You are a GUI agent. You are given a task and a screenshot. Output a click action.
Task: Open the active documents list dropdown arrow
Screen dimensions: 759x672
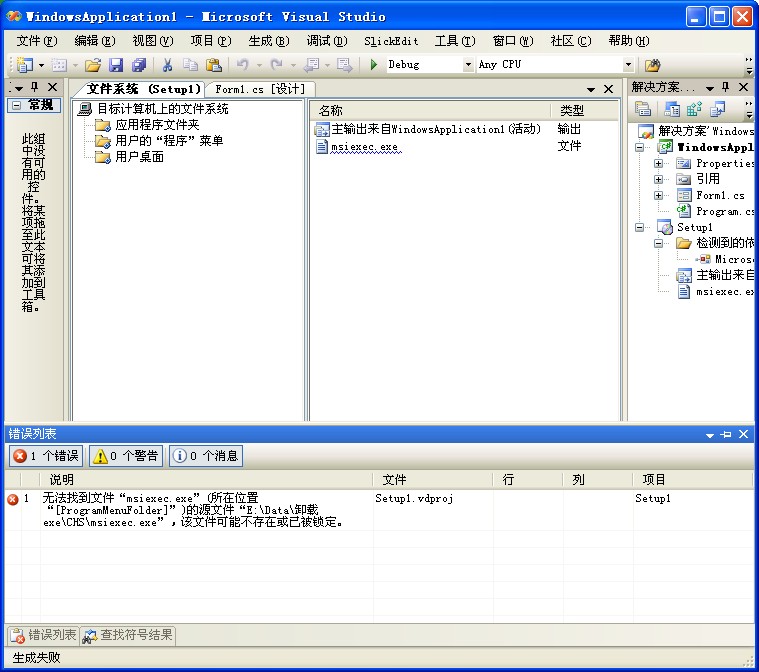[x=591, y=90]
